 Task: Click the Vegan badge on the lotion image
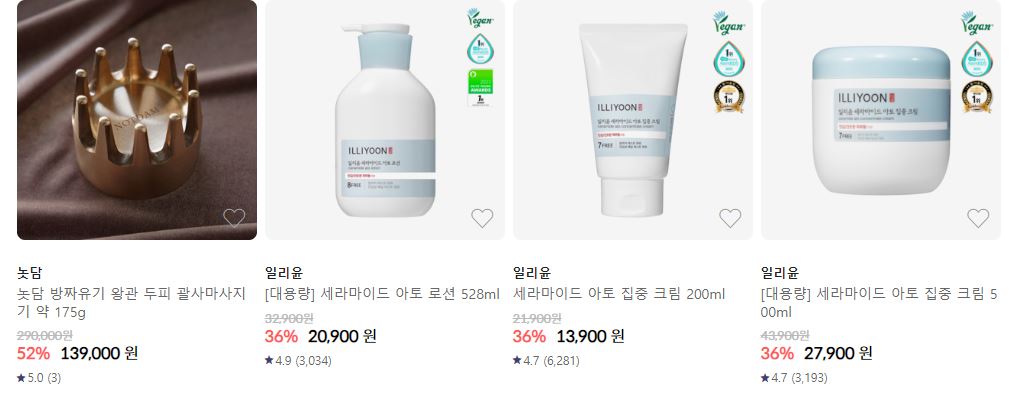point(481,18)
